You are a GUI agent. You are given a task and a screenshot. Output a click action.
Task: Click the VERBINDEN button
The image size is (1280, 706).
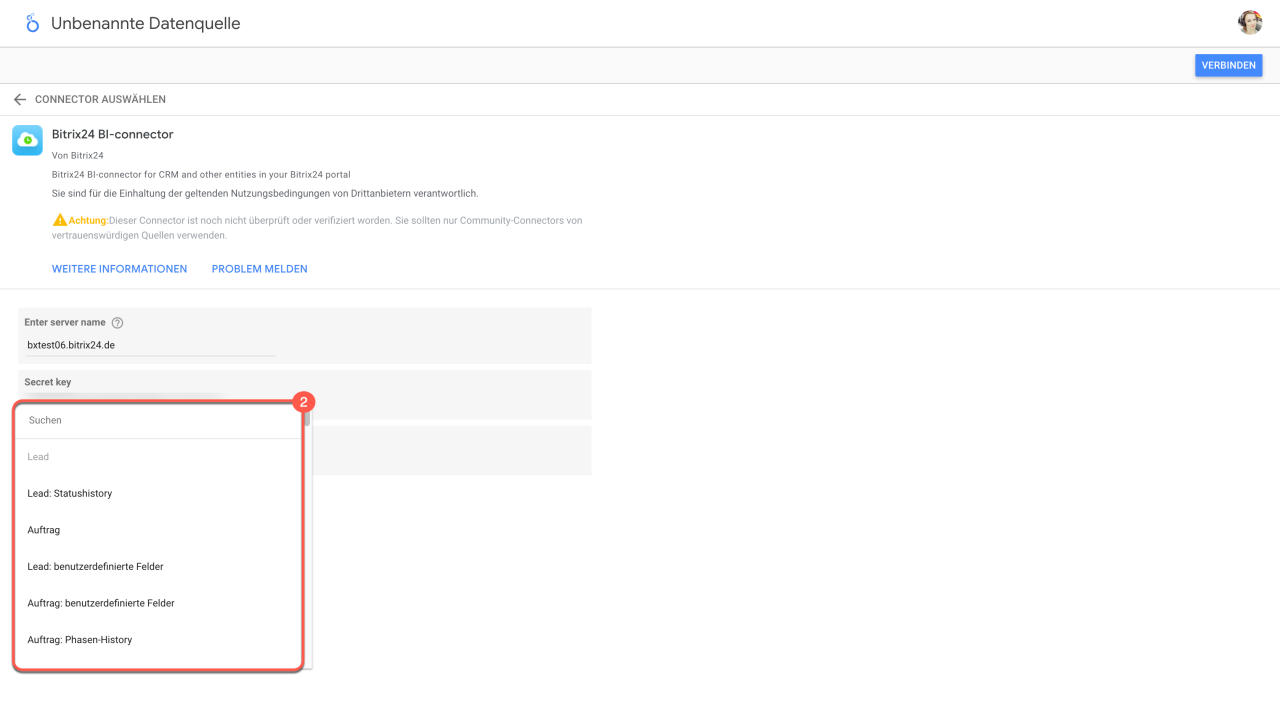pyautogui.click(x=1228, y=65)
